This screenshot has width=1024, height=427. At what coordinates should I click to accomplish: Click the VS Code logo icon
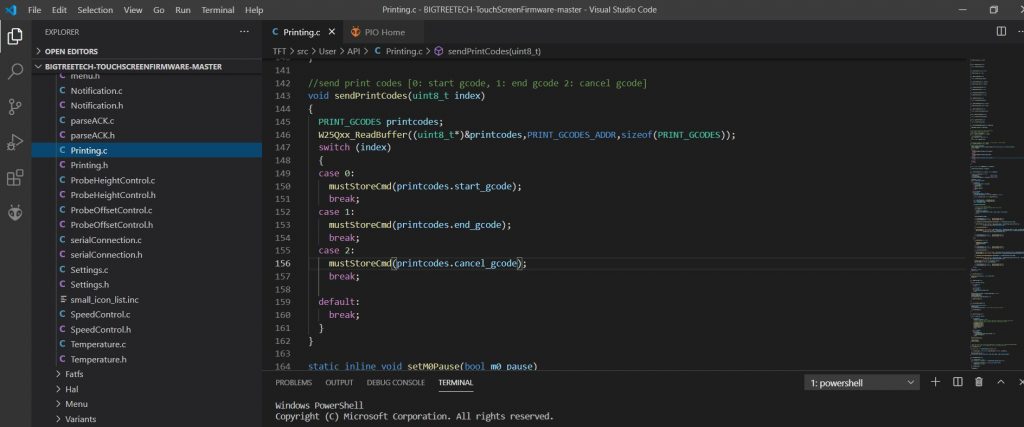coord(10,10)
